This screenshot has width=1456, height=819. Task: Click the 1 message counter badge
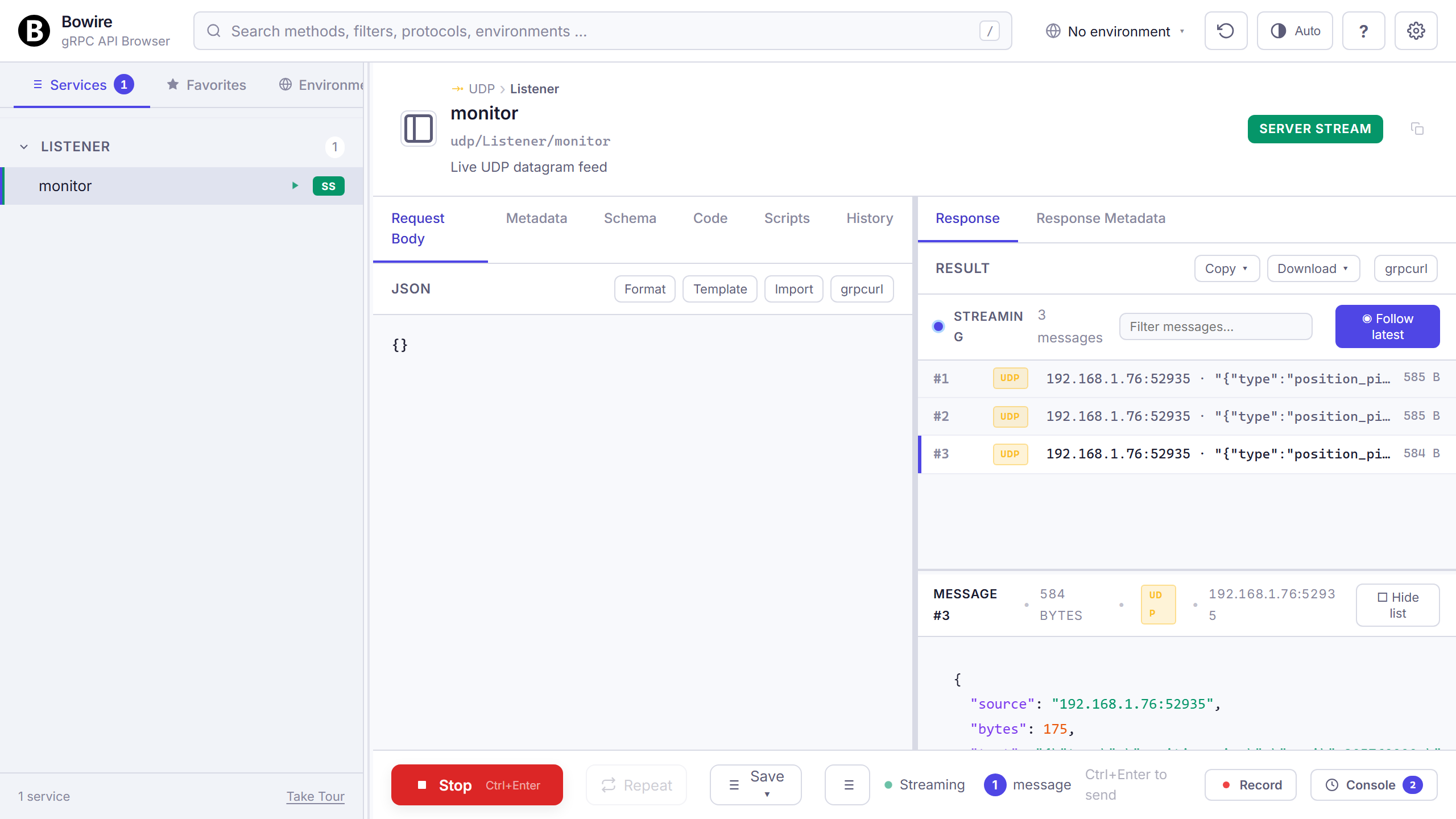(x=995, y=785)
